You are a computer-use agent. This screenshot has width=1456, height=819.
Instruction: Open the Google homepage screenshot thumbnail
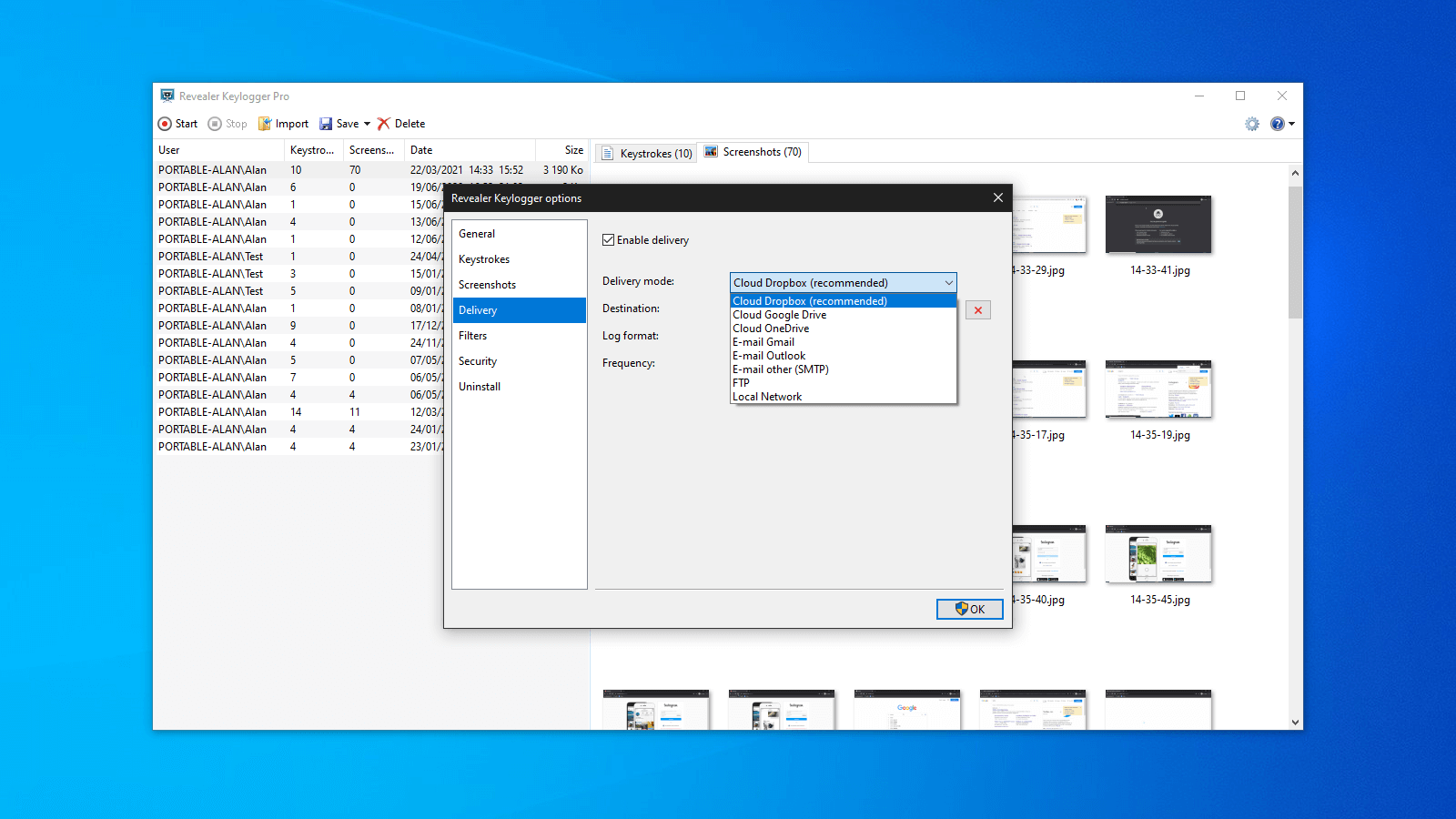click(x=907, y=710)
